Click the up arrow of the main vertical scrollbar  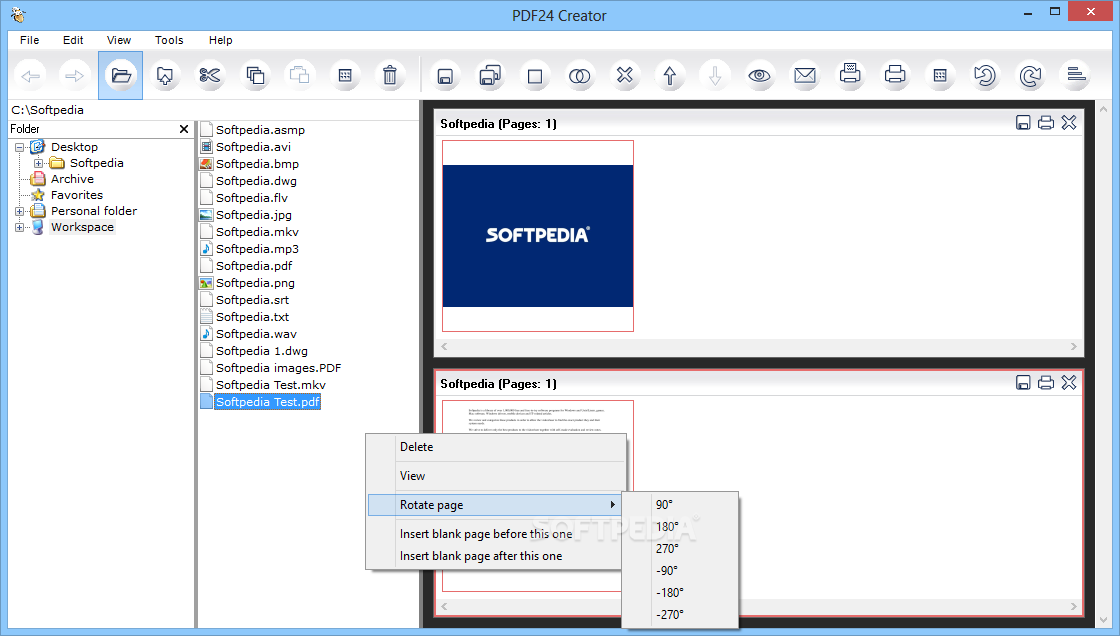tap(1104, 110)
